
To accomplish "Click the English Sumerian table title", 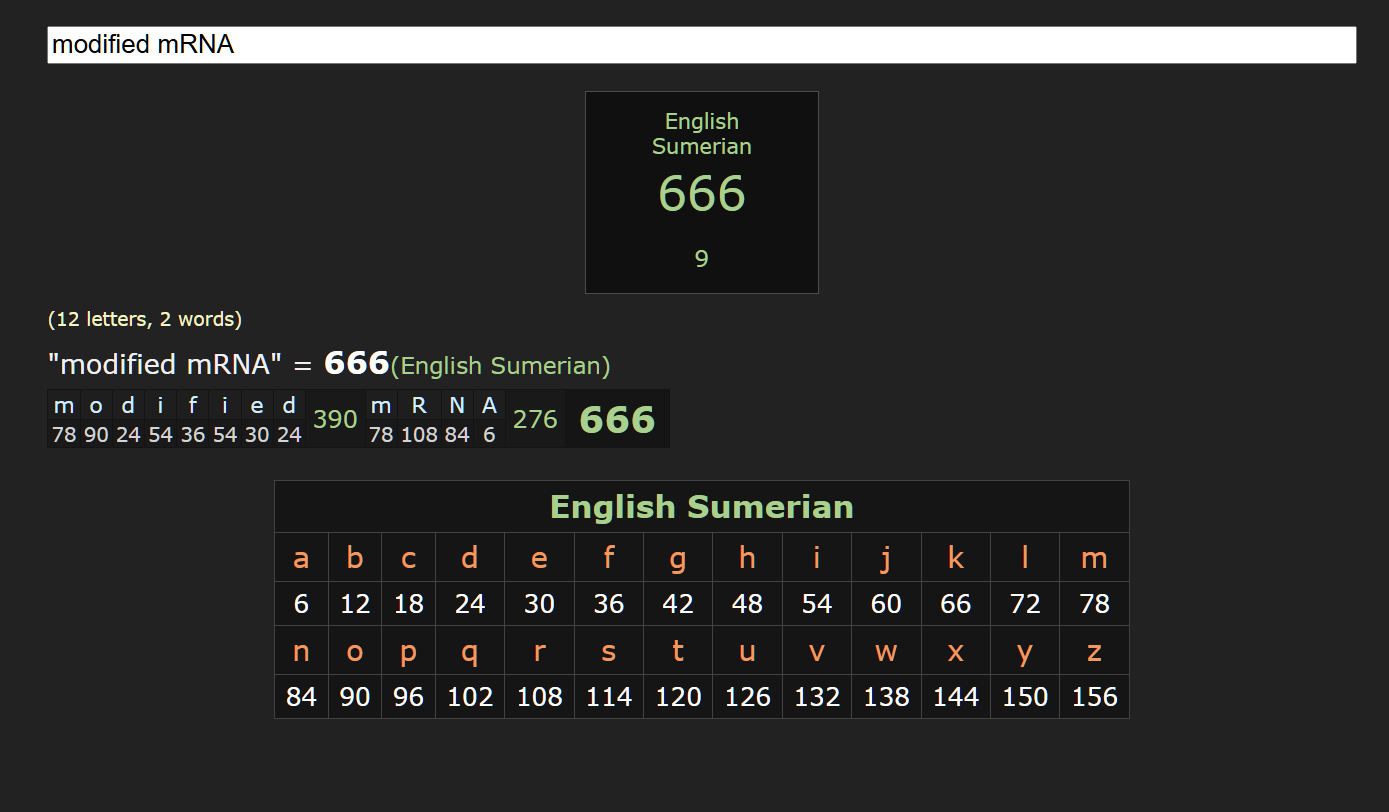I will coord(702,507).
